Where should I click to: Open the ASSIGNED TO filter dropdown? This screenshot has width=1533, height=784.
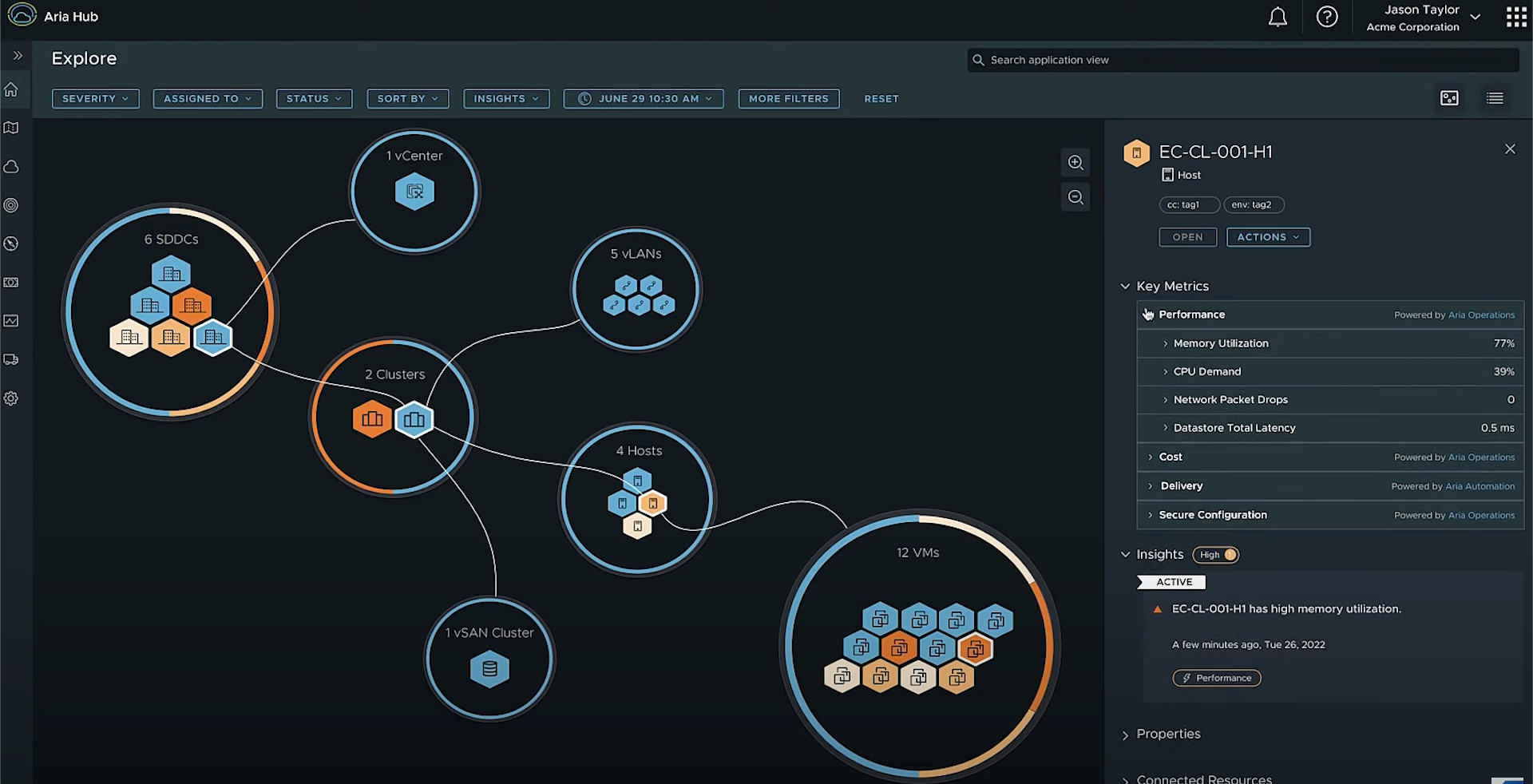(208, 98)
